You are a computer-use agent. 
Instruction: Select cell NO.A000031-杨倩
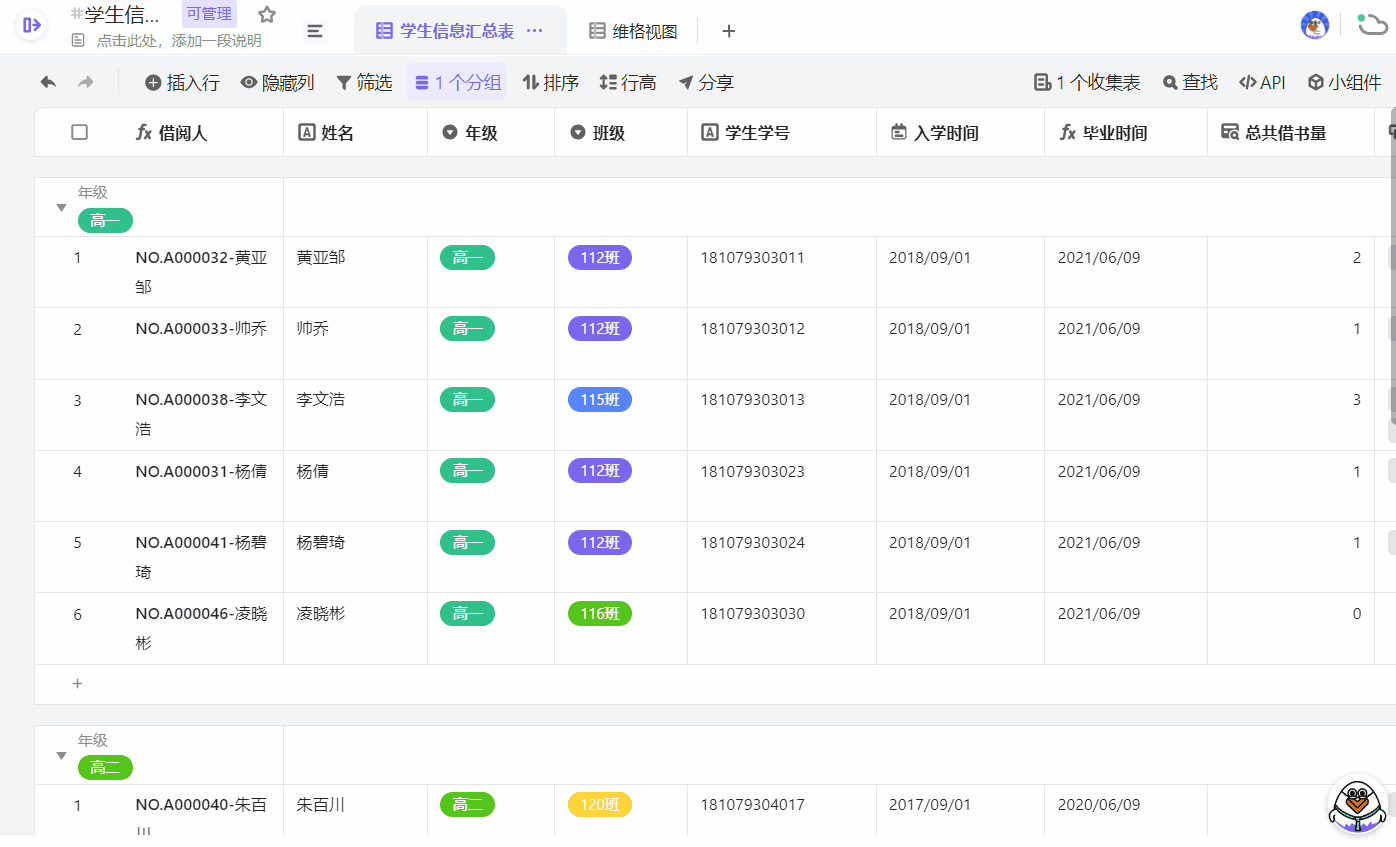[203, 486]
